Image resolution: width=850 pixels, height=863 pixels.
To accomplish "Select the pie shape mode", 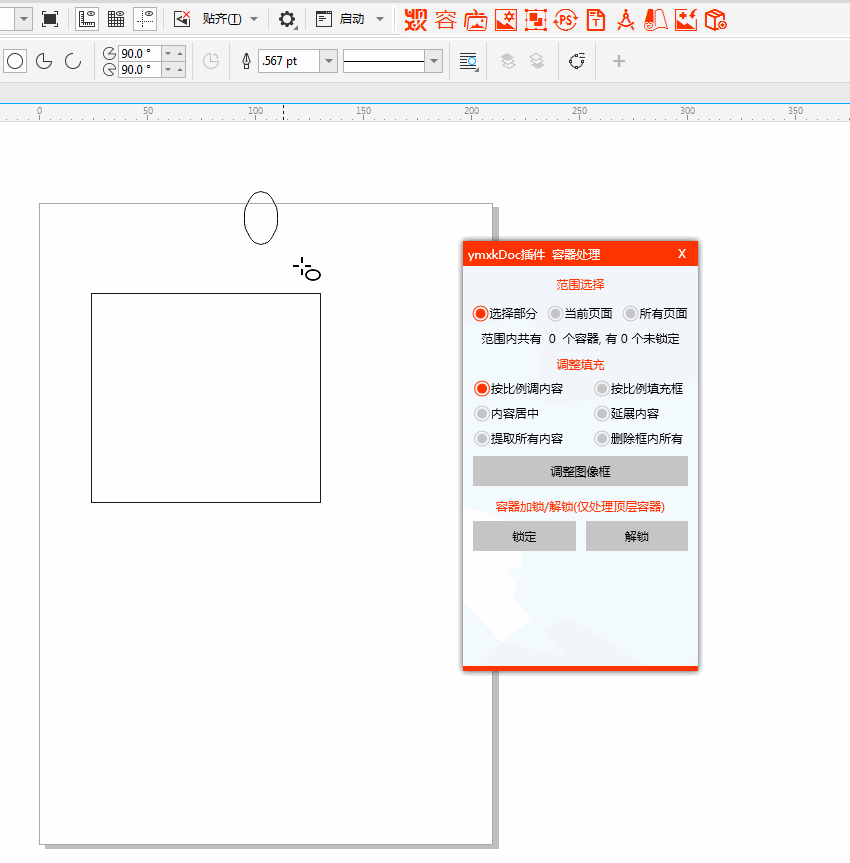I will (x=44, y=61).
